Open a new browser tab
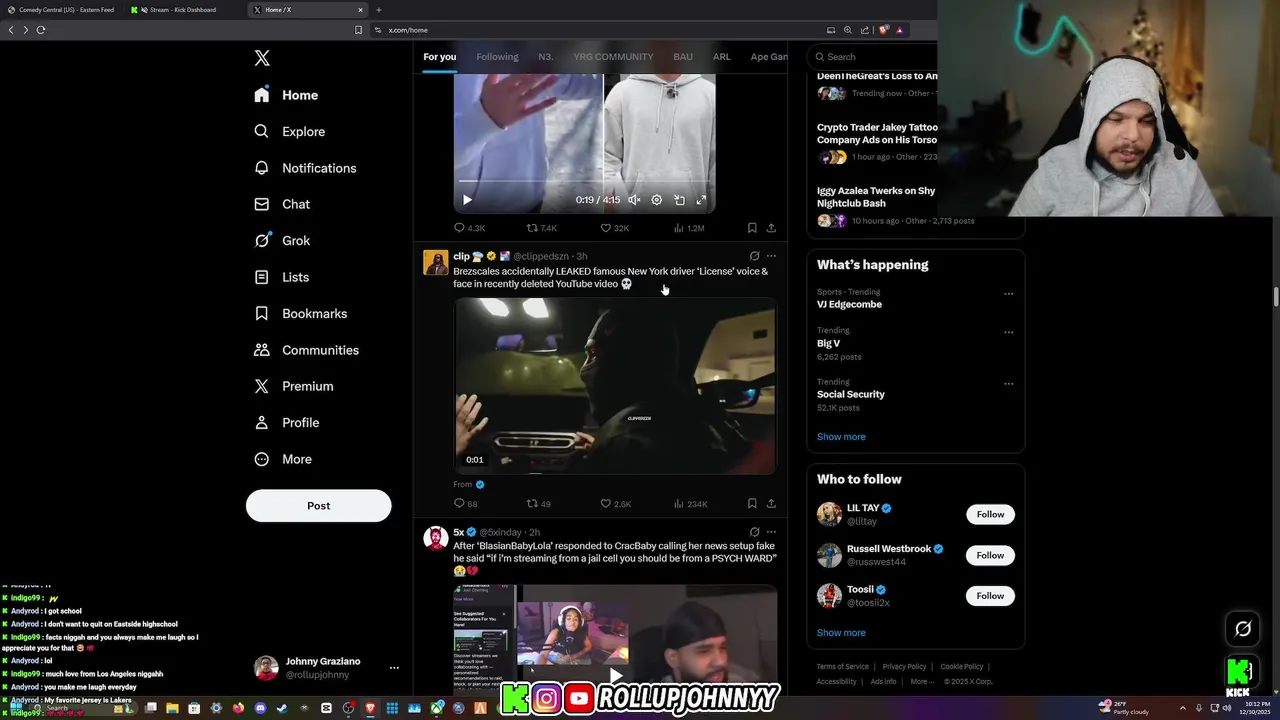 click(378, 10)
